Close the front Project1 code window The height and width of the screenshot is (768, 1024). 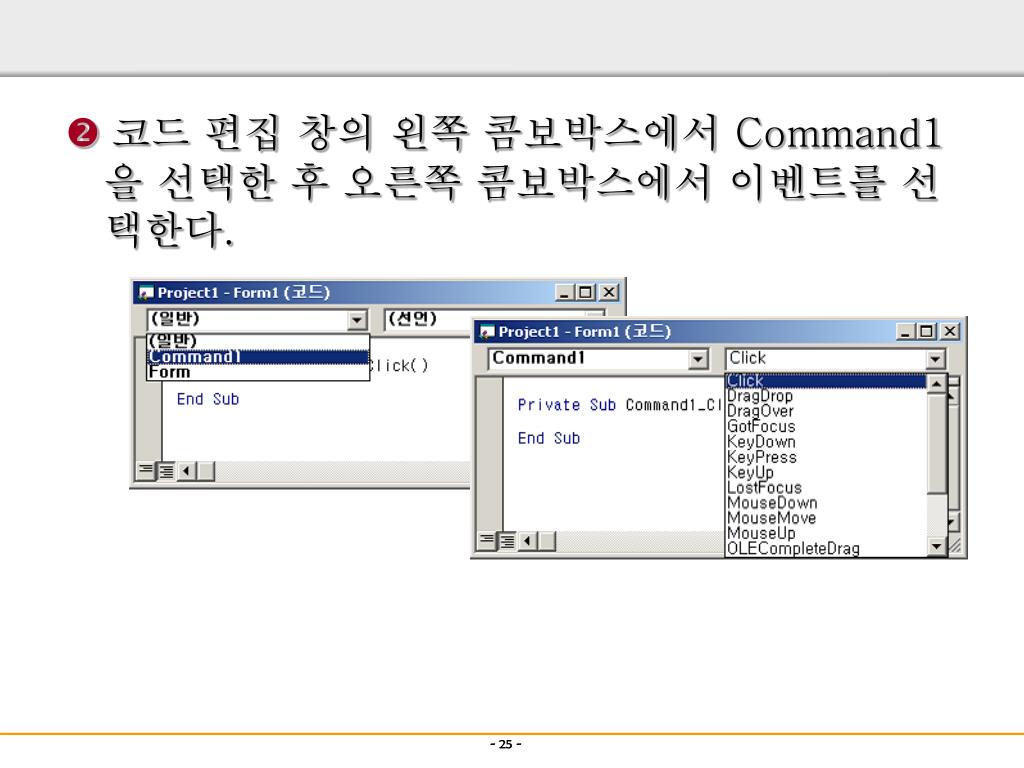950,332
